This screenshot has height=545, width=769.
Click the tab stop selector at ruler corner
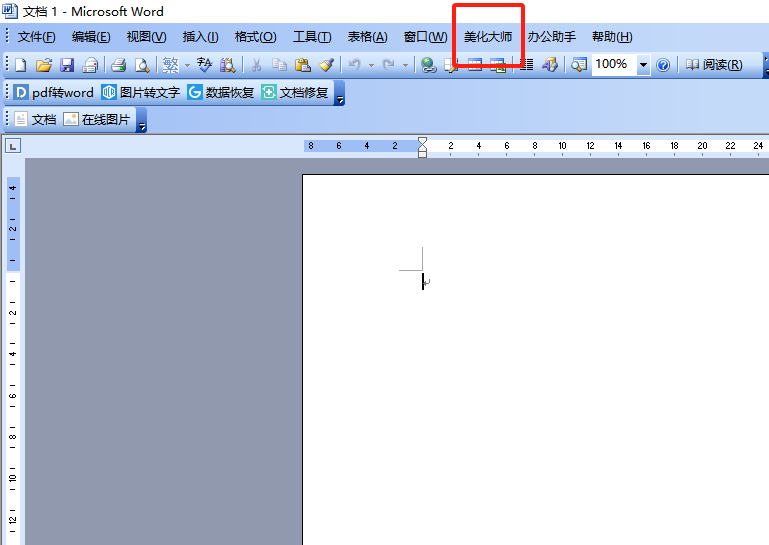pyautogui.click(x=12, y=146)
